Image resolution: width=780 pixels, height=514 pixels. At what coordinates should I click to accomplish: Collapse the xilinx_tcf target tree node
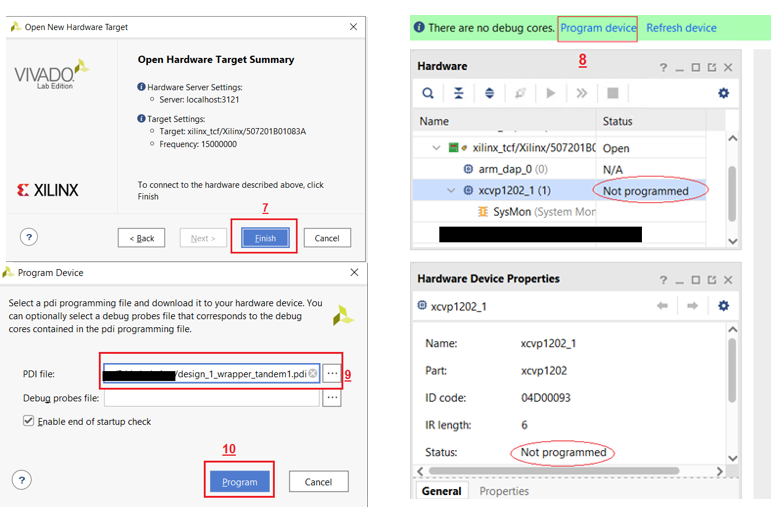tap(436, 148)
